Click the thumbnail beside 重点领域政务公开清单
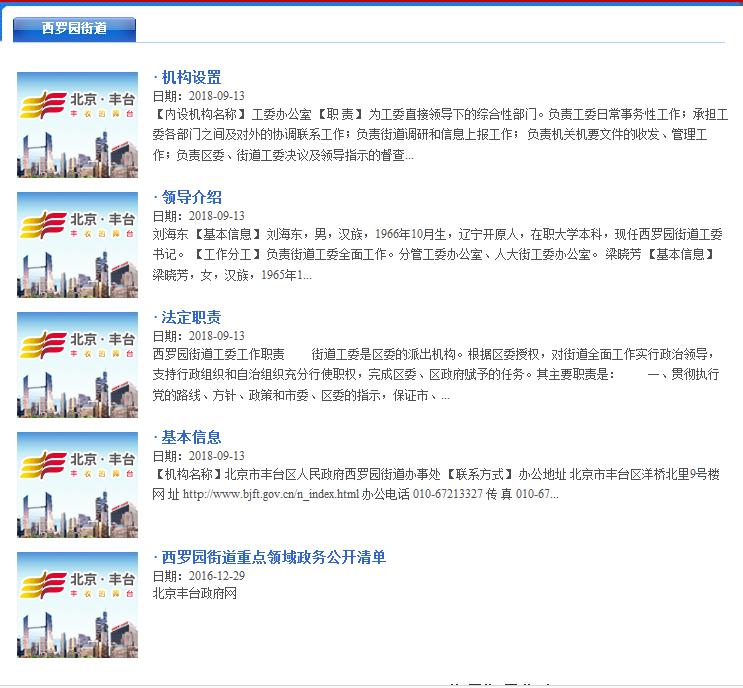The image size is (743, 688). [78, 605]
